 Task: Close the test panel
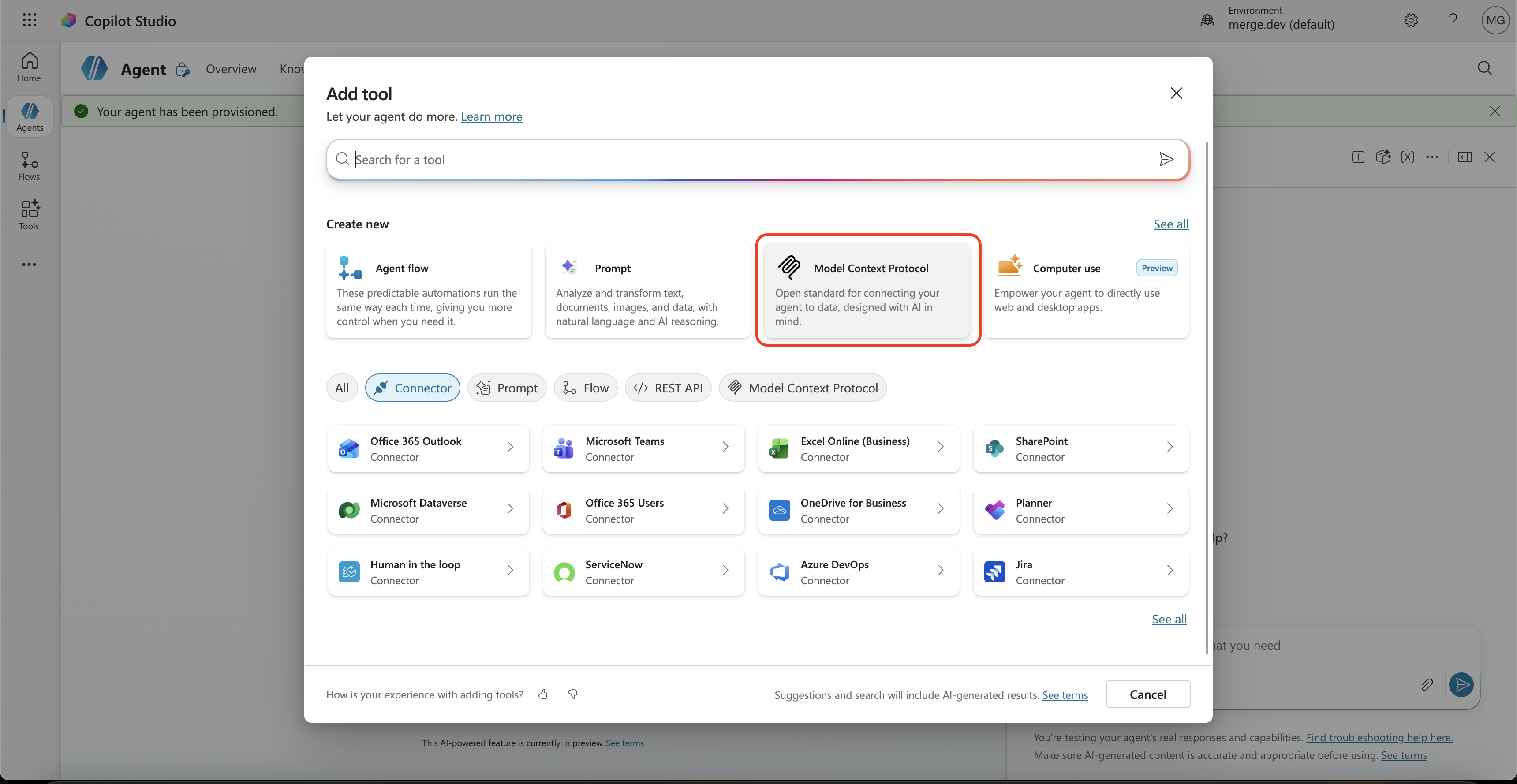pyautogui.click(x=1489, y=157)
